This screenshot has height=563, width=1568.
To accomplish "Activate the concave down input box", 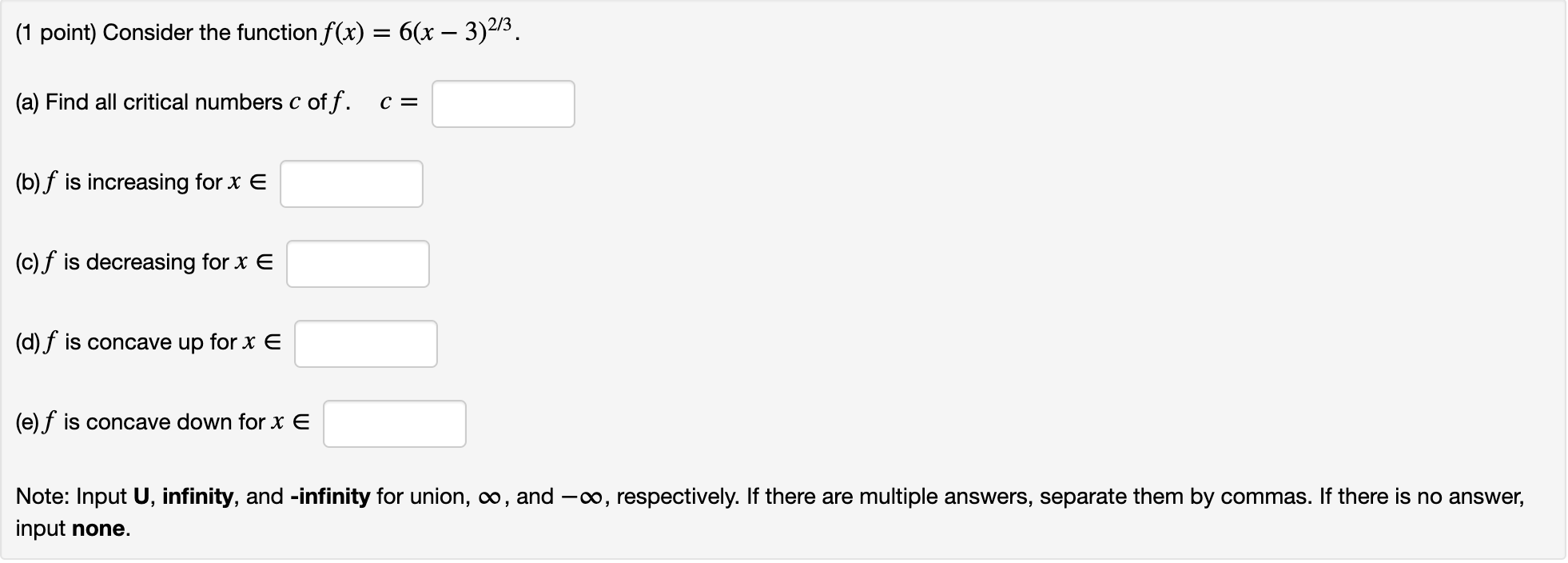I will tap(394, 424).
